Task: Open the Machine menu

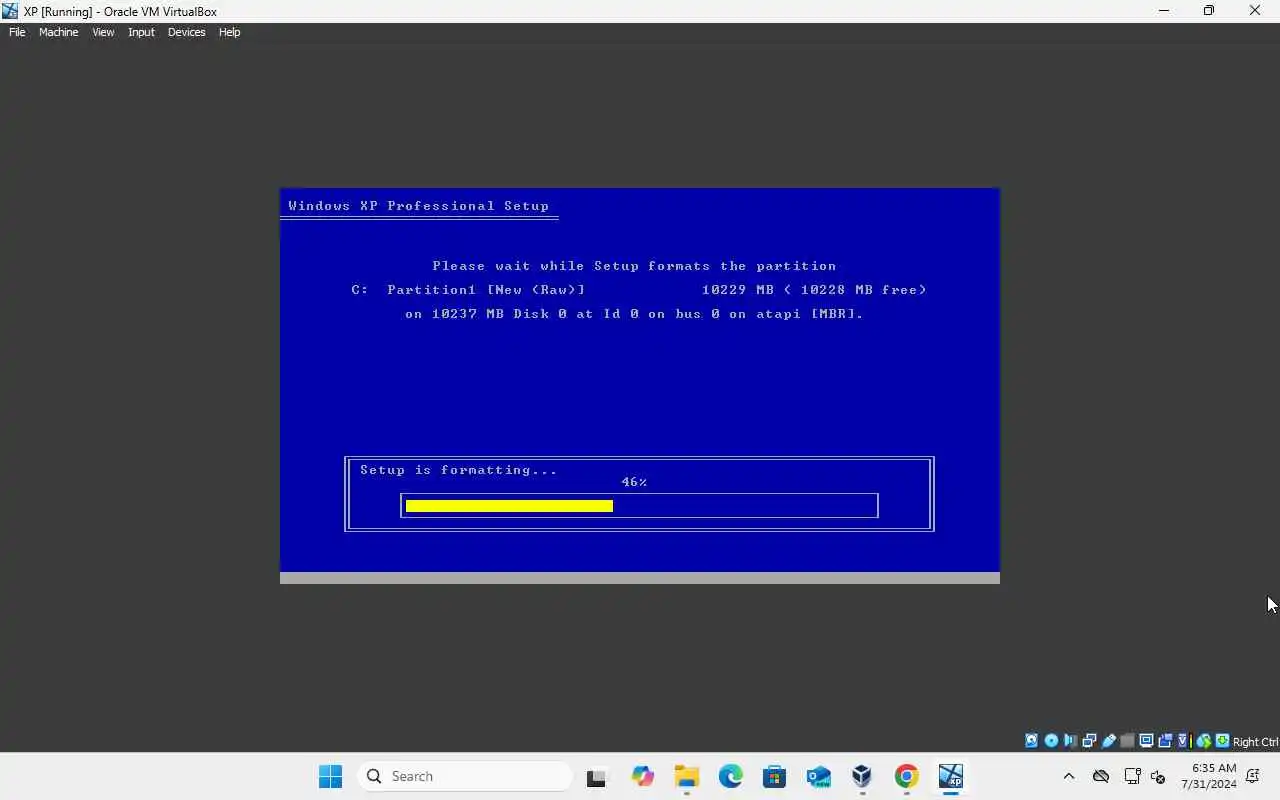Action: tap(58, 32)
